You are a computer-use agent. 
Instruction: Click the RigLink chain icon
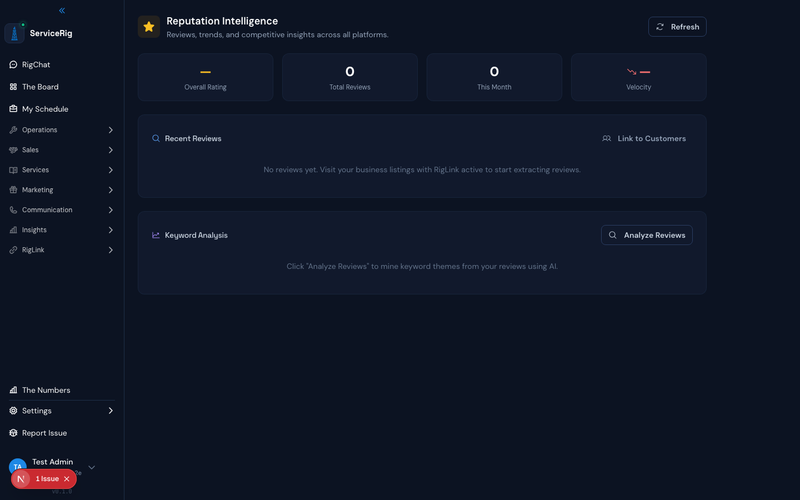pos(13,250)
